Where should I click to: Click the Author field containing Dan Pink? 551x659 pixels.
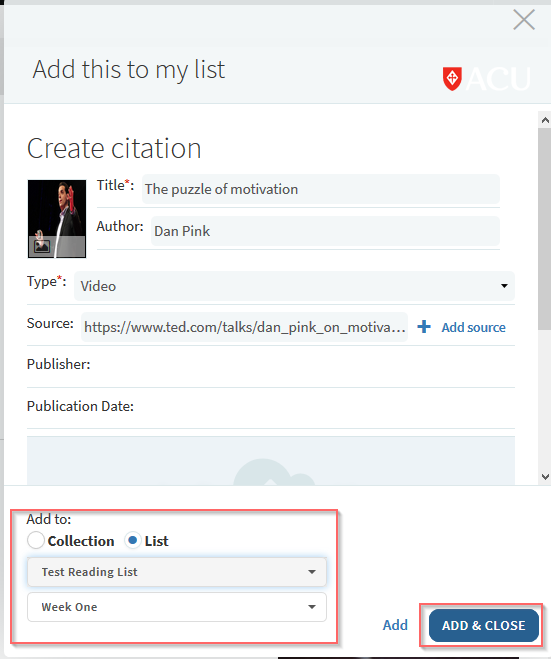coord(325,231)
